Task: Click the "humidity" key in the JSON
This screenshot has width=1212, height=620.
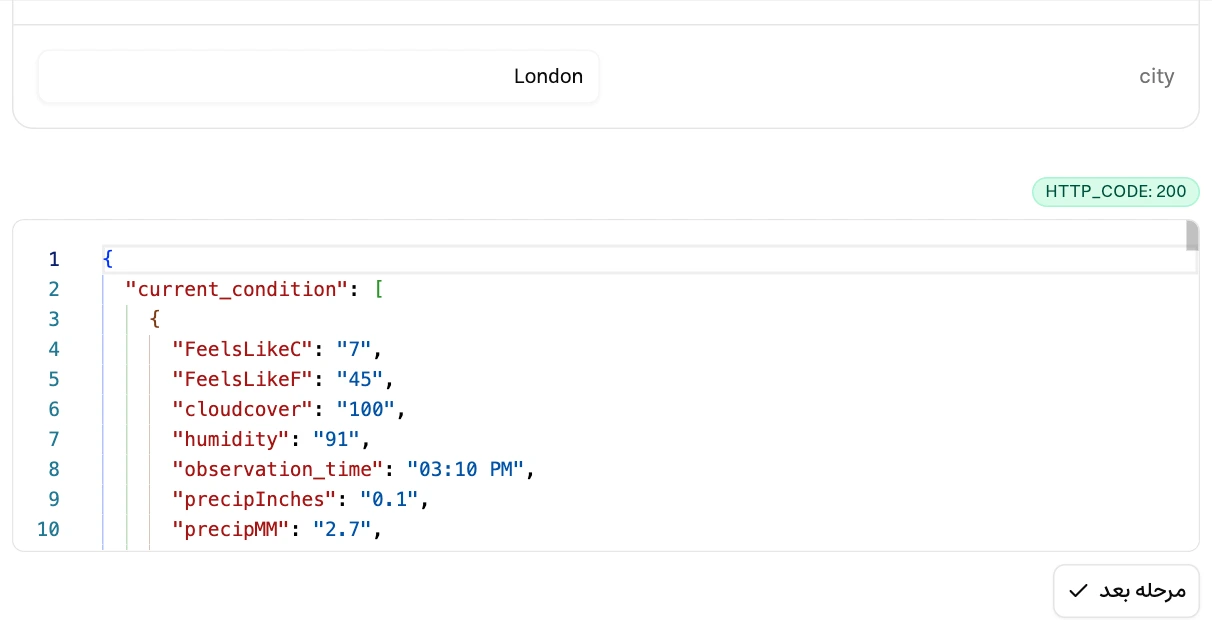Action: pos(231,440)
